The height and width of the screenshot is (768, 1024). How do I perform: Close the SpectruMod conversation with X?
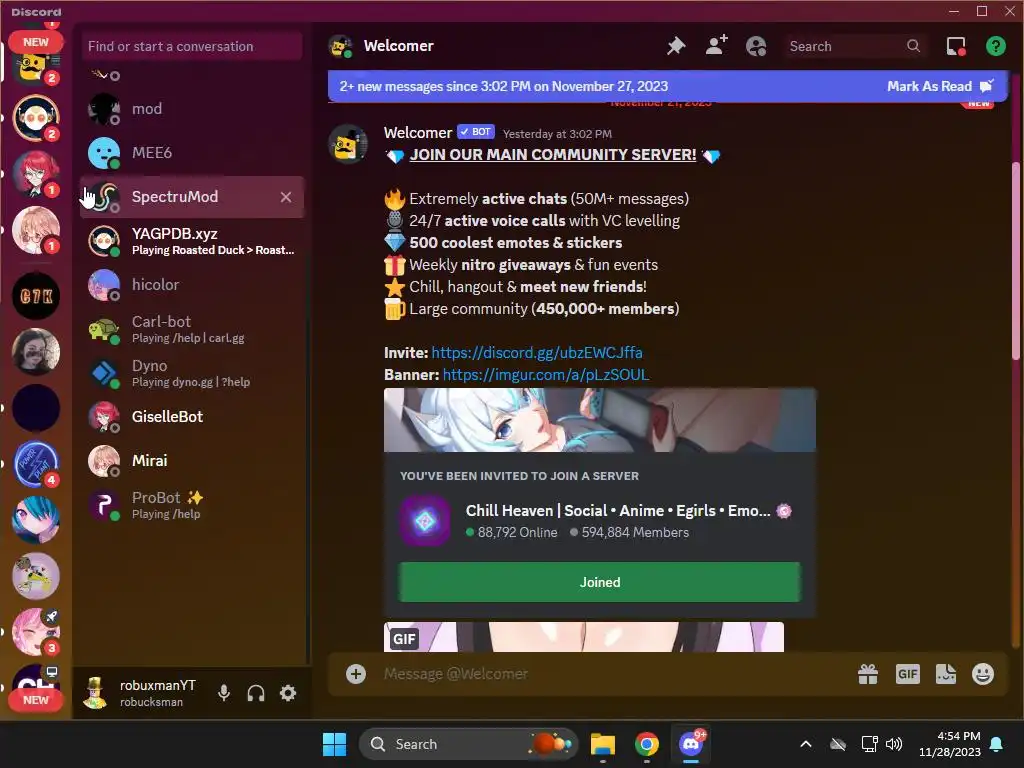point(286,197)
